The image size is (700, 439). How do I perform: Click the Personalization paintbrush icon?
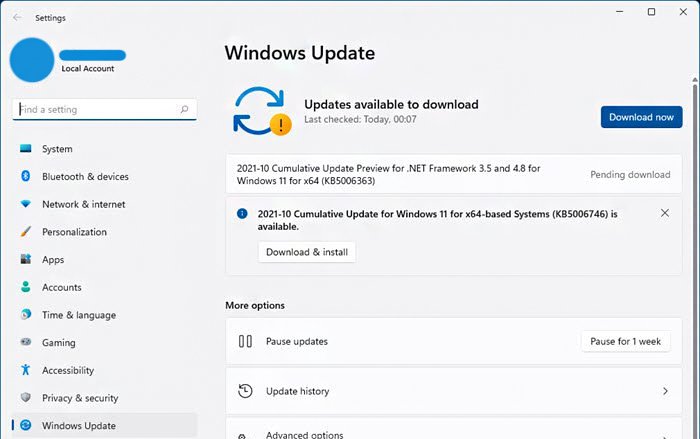[x=25, y=231]
